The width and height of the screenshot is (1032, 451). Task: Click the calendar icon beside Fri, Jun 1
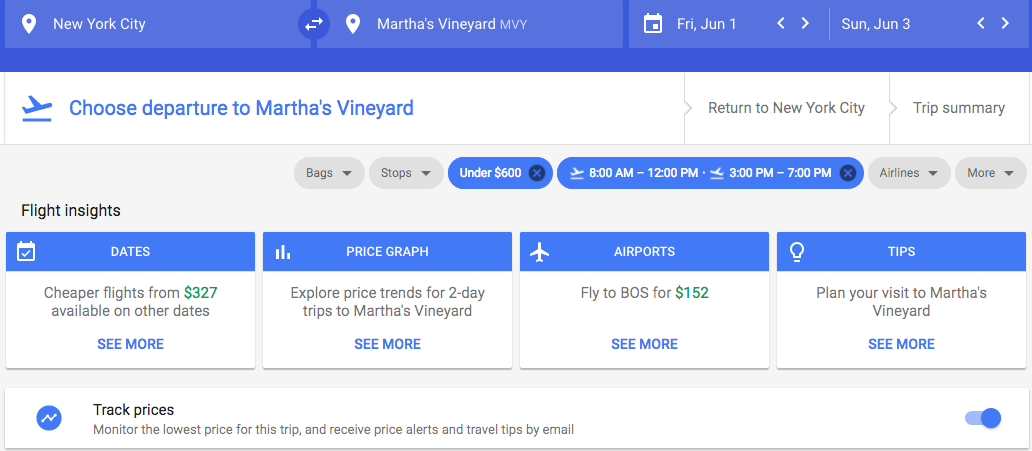coord(652,24)
